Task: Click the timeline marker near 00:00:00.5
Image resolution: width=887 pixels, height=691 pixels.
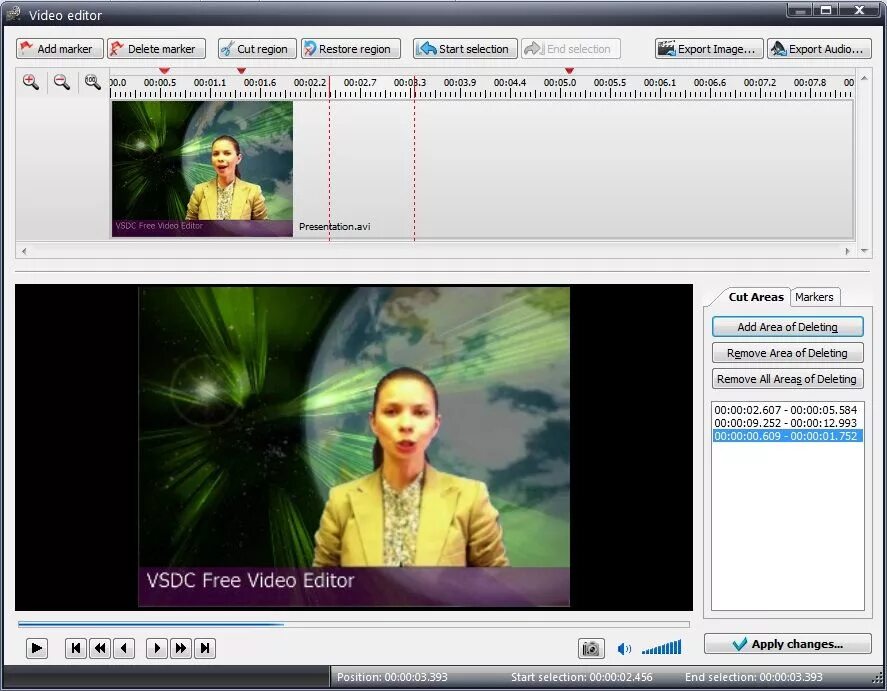Action: tap(164, 71)
